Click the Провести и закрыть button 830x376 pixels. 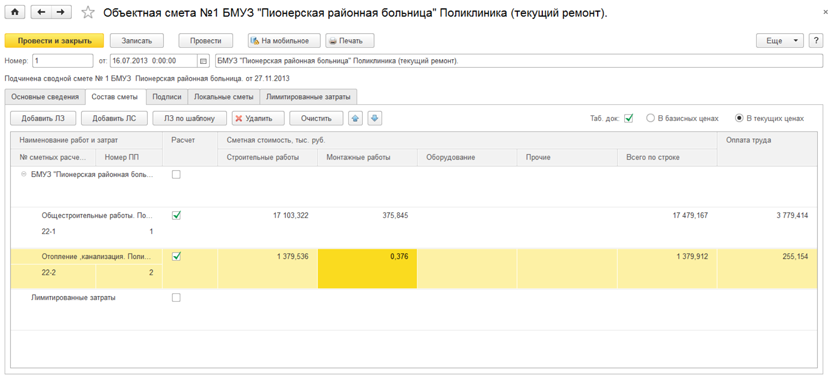point(55,41)
